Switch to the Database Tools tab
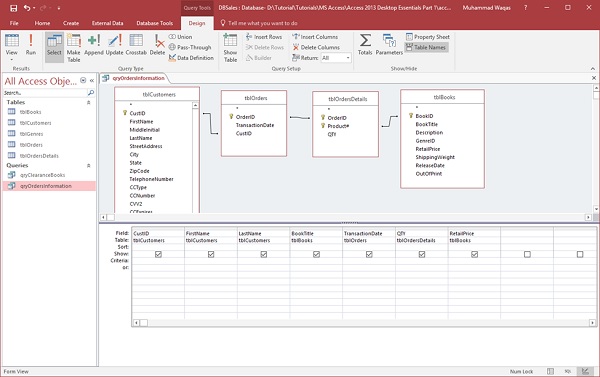Image resolution: width=600 pixels, height=377 pixels. (x=155, y=23)
